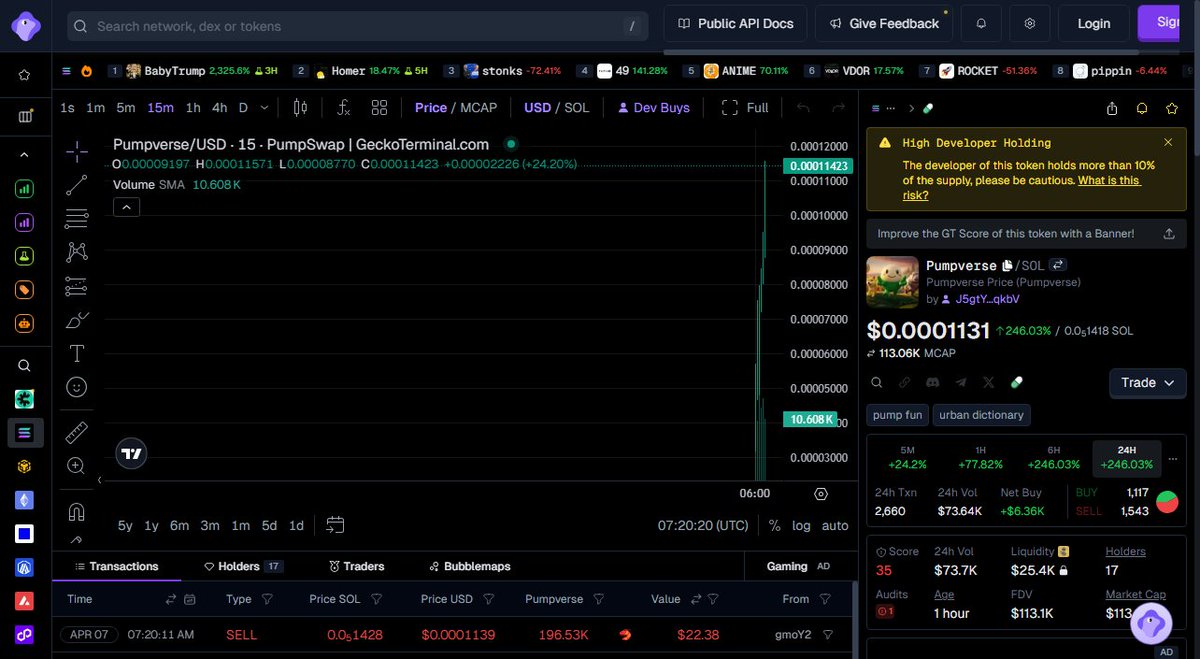The width and height of the screenshot is (1200, 659).
Task: Open chart settings gear near time axis
Action: [821, 493]
